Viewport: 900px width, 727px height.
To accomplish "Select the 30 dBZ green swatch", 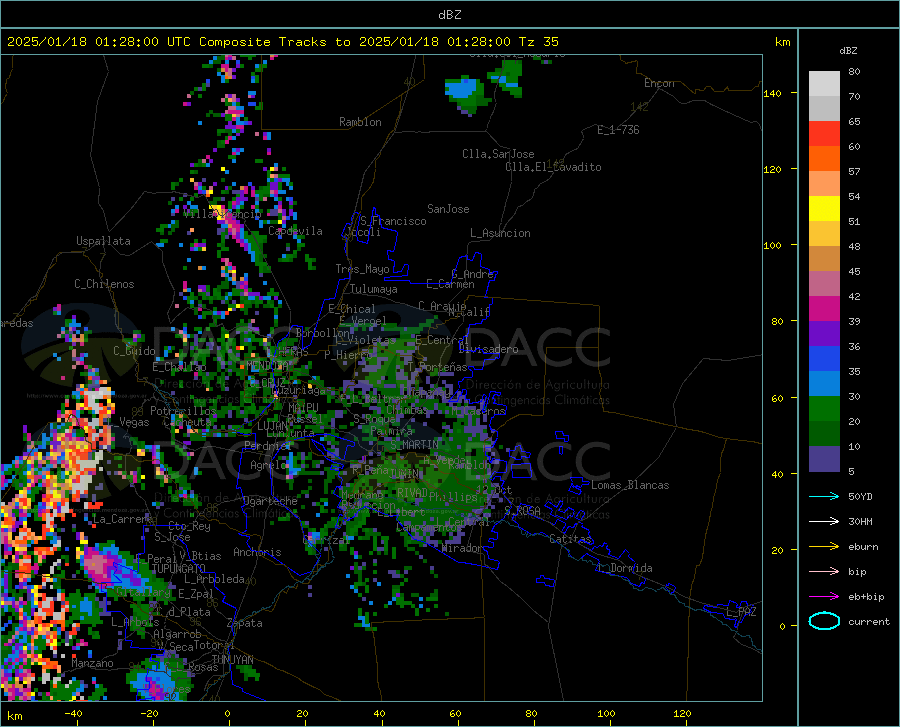I will 824,409.
